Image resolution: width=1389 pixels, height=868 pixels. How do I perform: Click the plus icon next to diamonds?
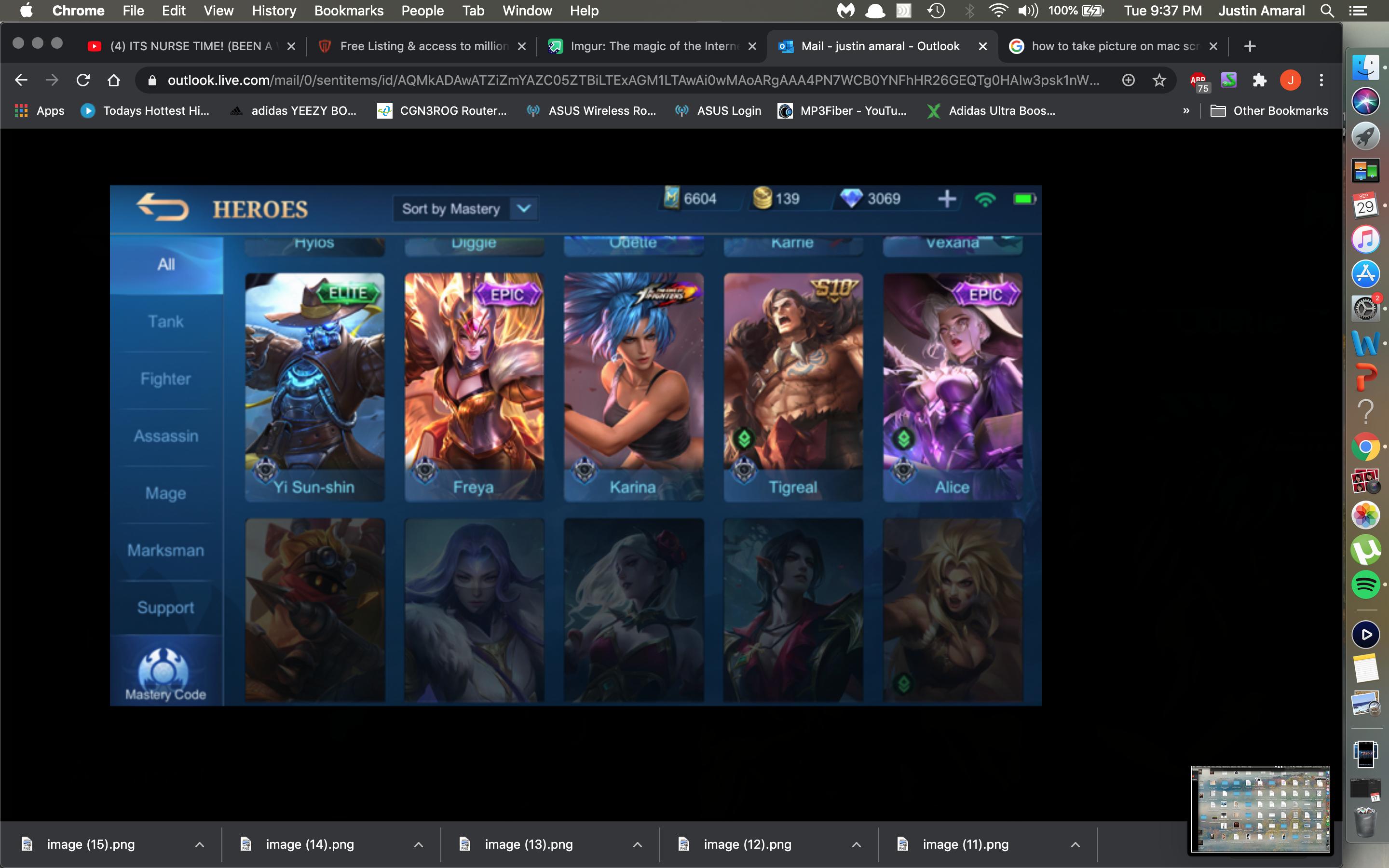point(946,199)
